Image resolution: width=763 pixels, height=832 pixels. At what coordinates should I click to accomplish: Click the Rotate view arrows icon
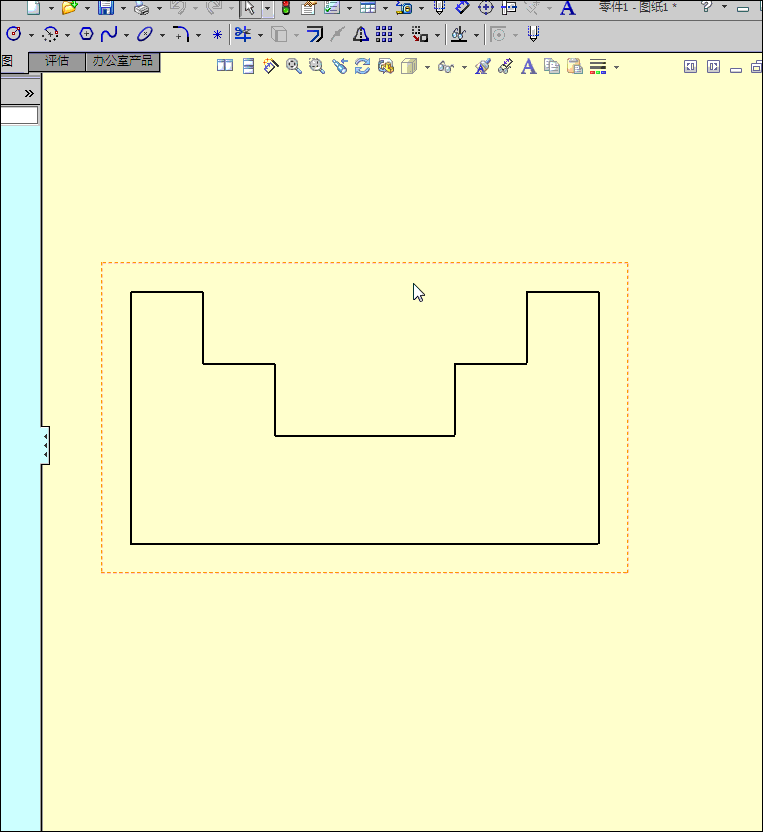362,66
